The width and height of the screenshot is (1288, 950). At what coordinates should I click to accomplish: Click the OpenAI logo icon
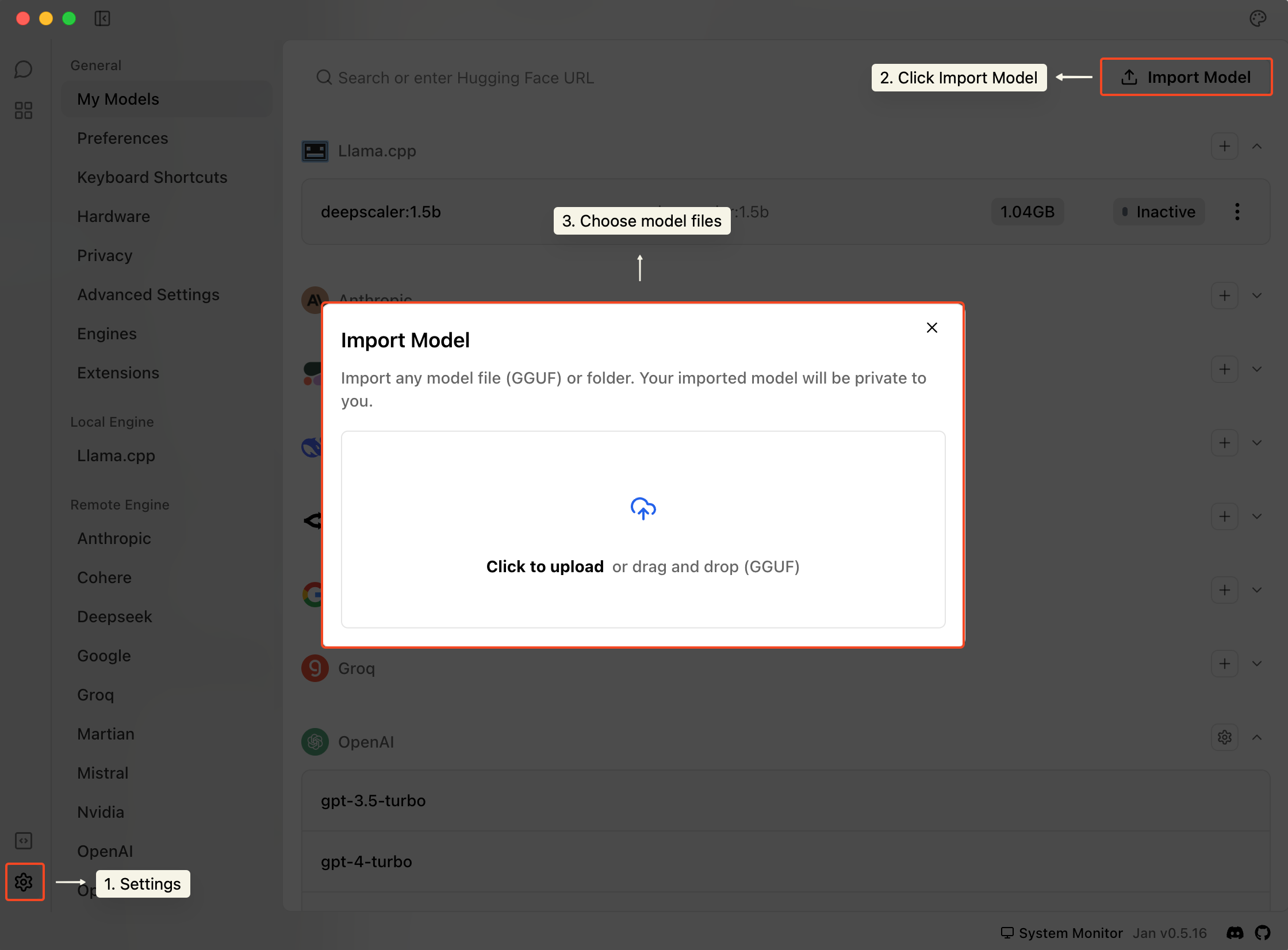pos(315,742)
